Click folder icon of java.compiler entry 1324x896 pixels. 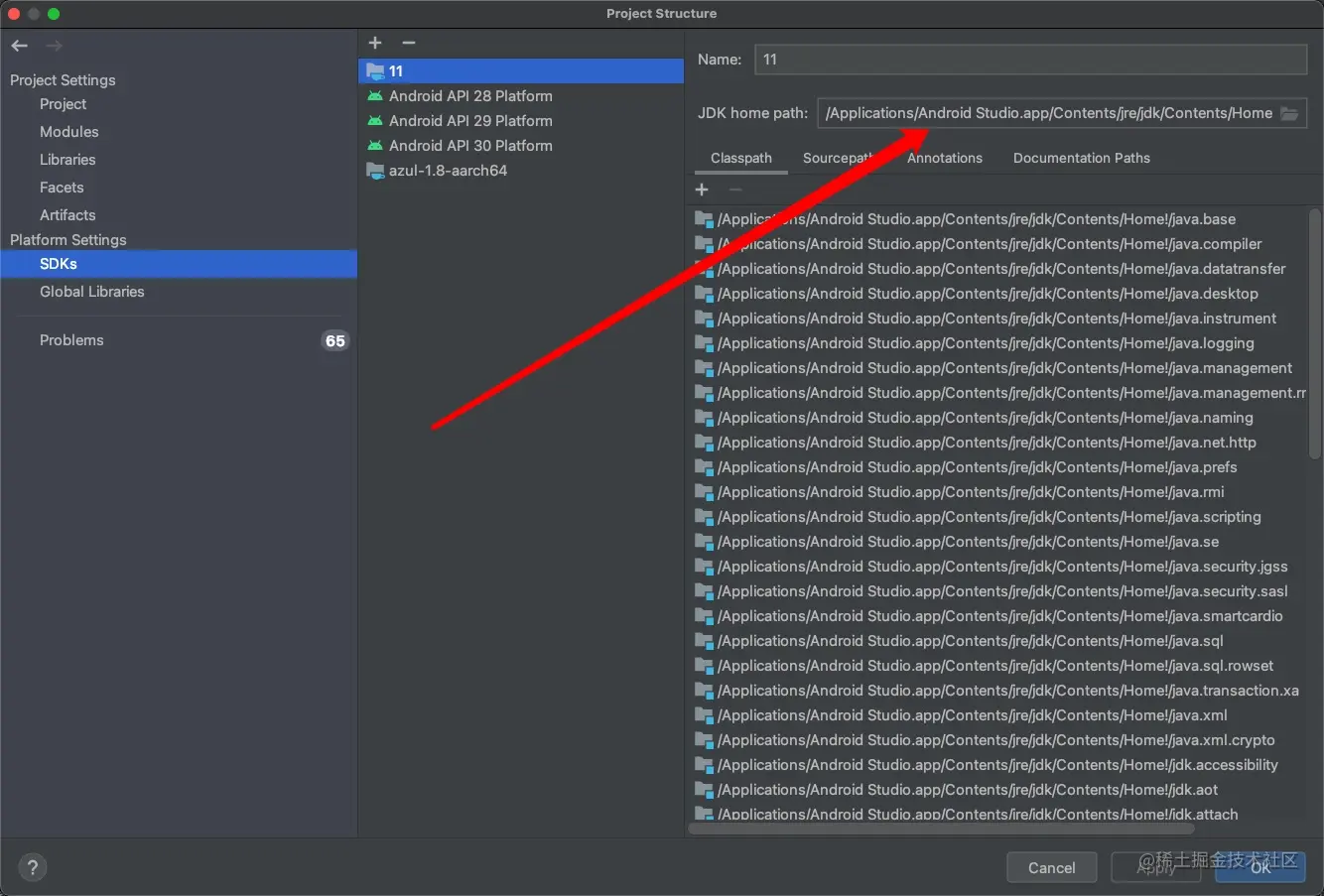704,244
